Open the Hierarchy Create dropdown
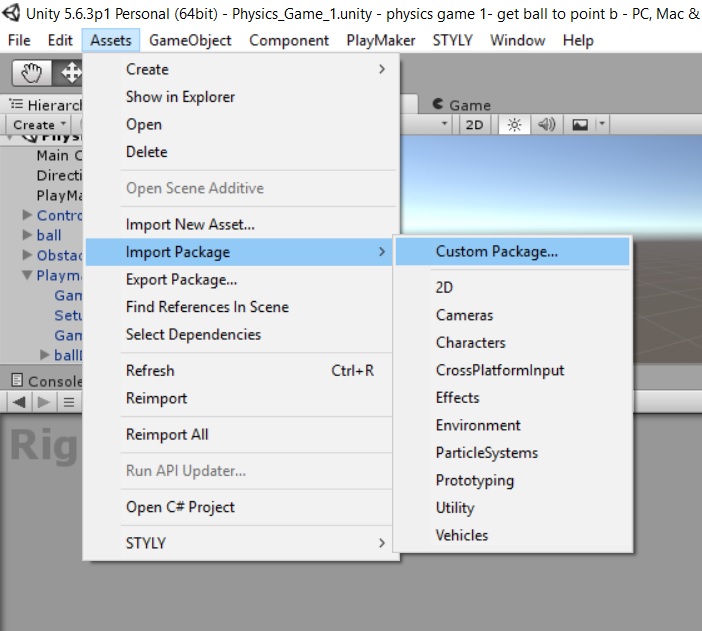Image resolution: width=702 pixels, height=631 pixels. point(39,124)
